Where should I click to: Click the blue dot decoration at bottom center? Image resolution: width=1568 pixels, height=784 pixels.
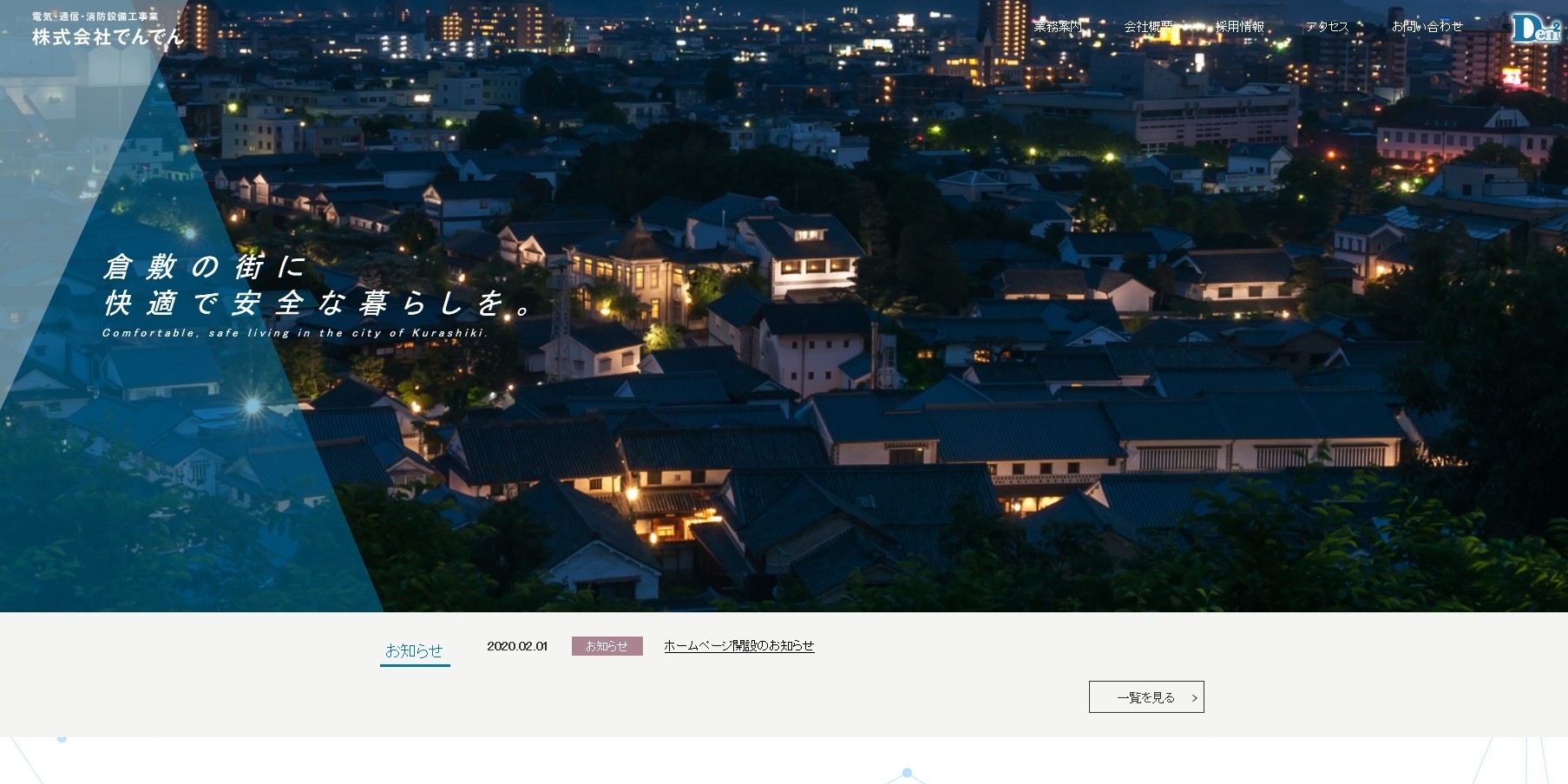[907, 772]
